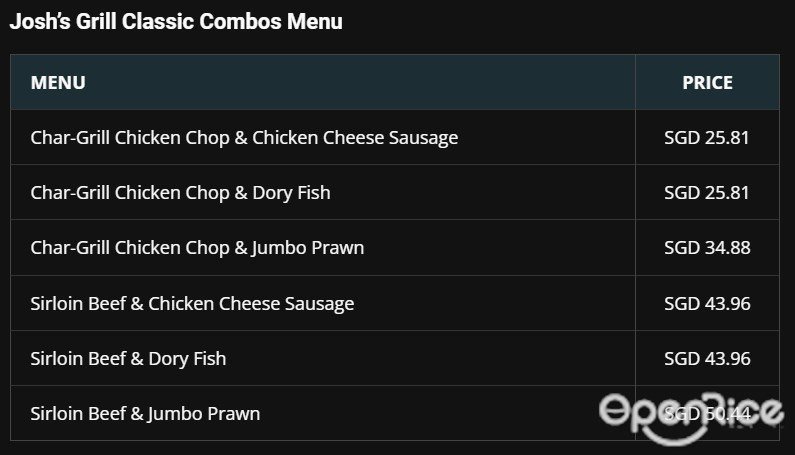Click Sirloin Beef & Chicken Cheese Sausage item
The width and height of the screenshot is (795, 455).
click(x=192, y=304)
